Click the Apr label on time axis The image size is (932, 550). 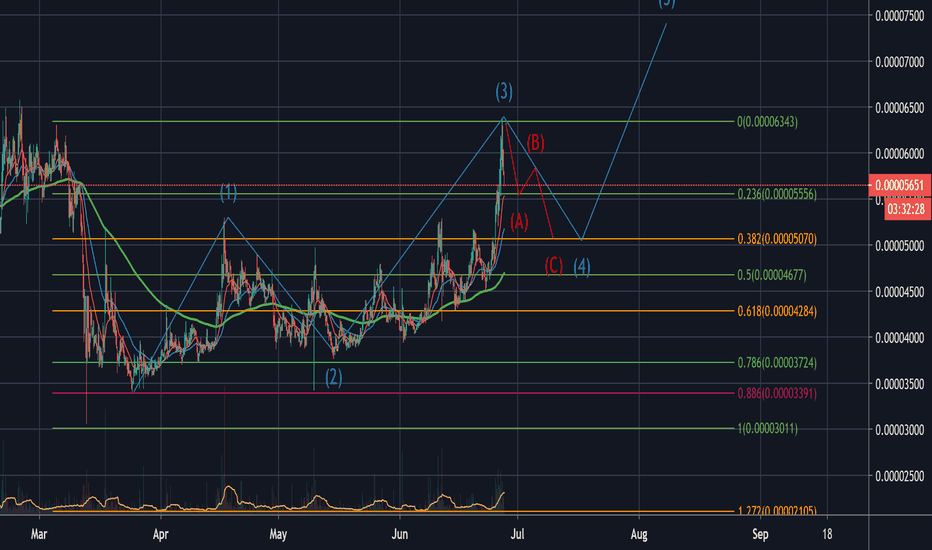click(x=160, y=534)
